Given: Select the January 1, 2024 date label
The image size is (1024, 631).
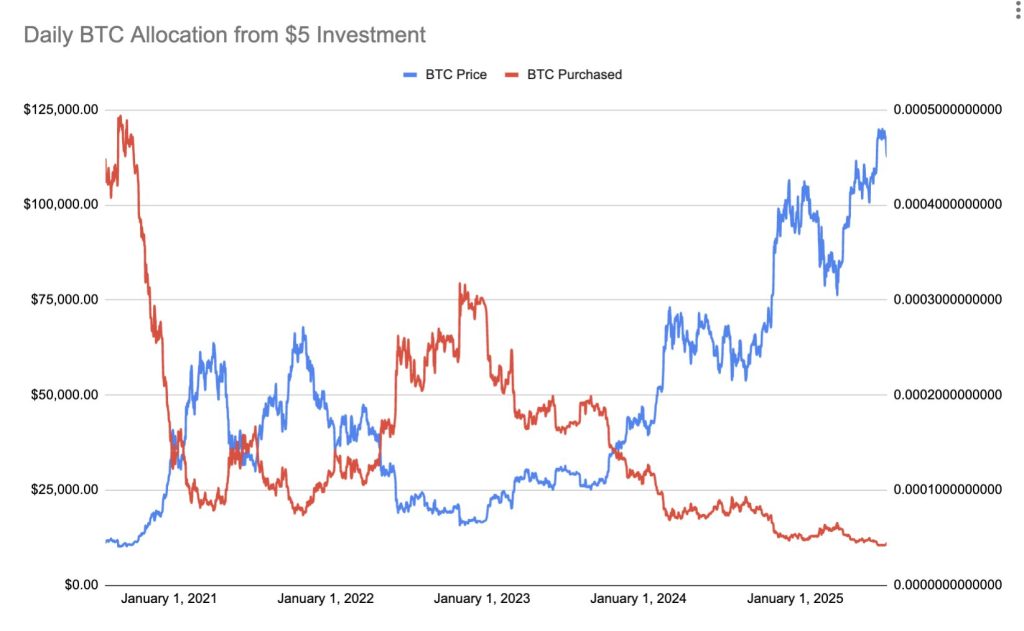Looking at the screenshot, I should point(638,600).
